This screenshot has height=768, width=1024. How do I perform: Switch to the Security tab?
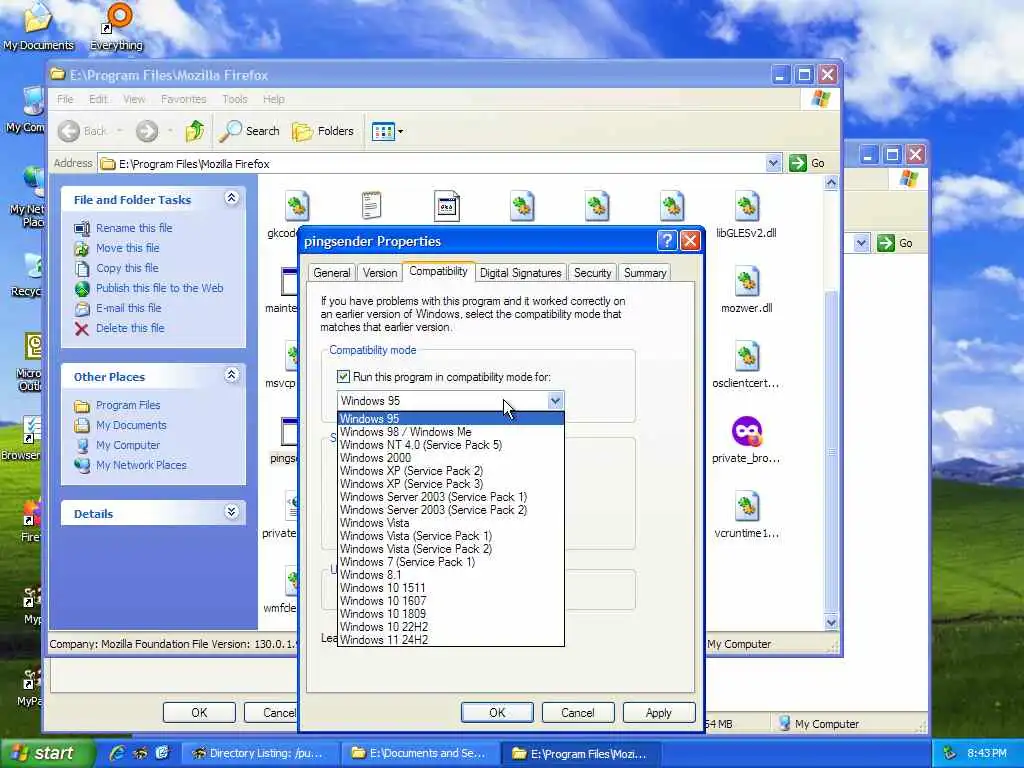(x=592, y=273)
